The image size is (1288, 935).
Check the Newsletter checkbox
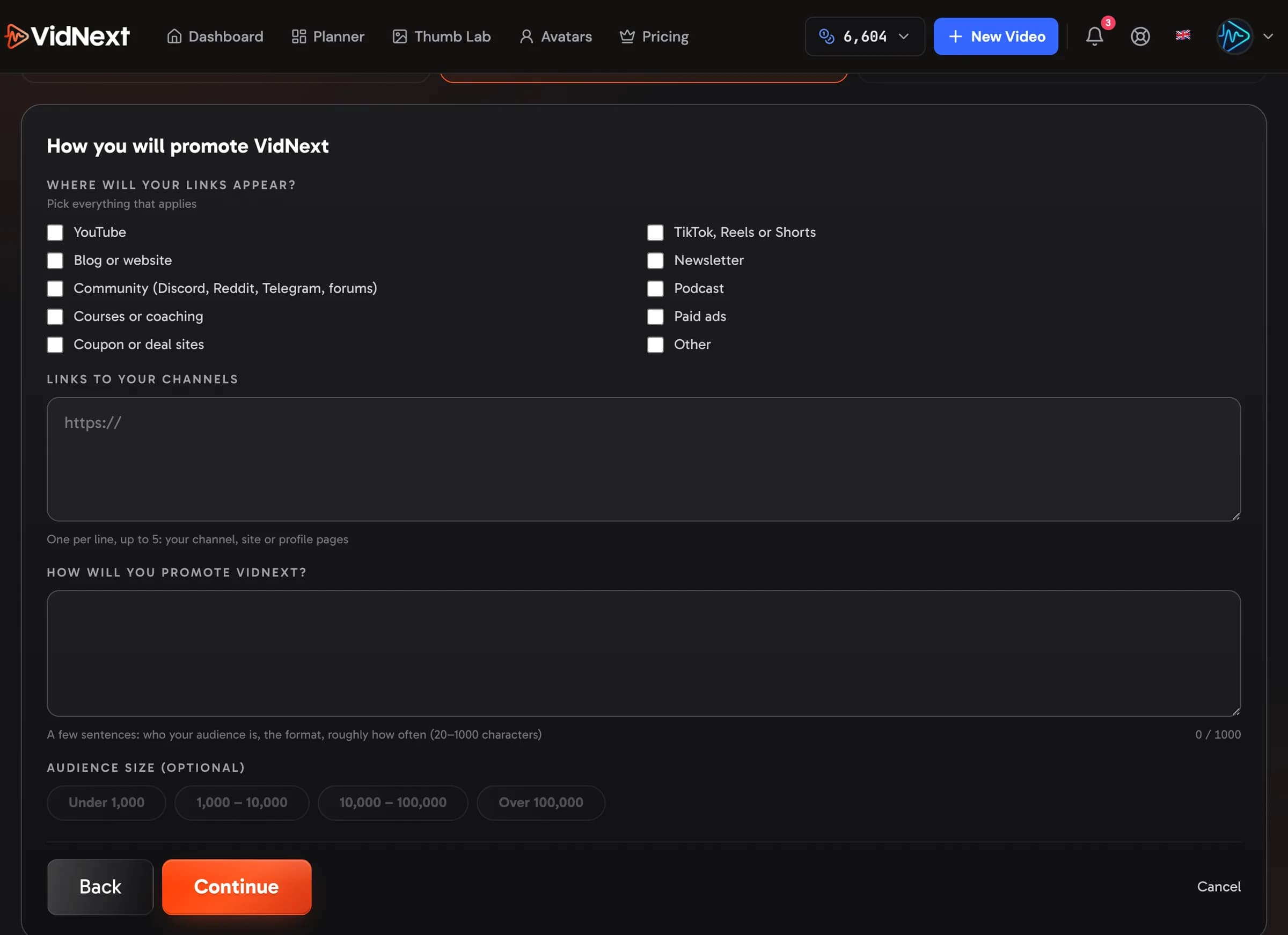point(655,260)
